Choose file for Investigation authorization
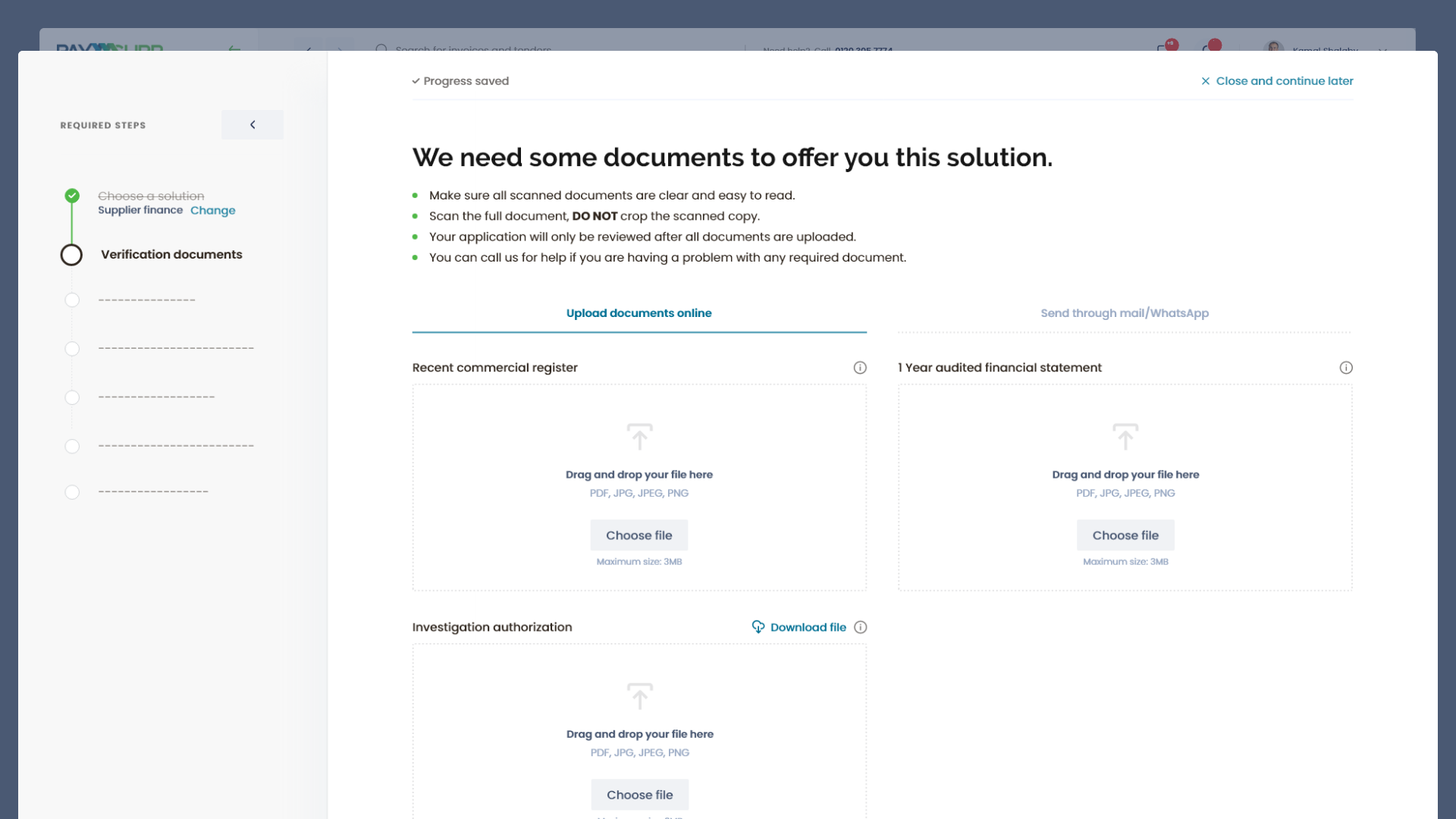Screen dimensions: 1456x819 [x=639, y=795]
